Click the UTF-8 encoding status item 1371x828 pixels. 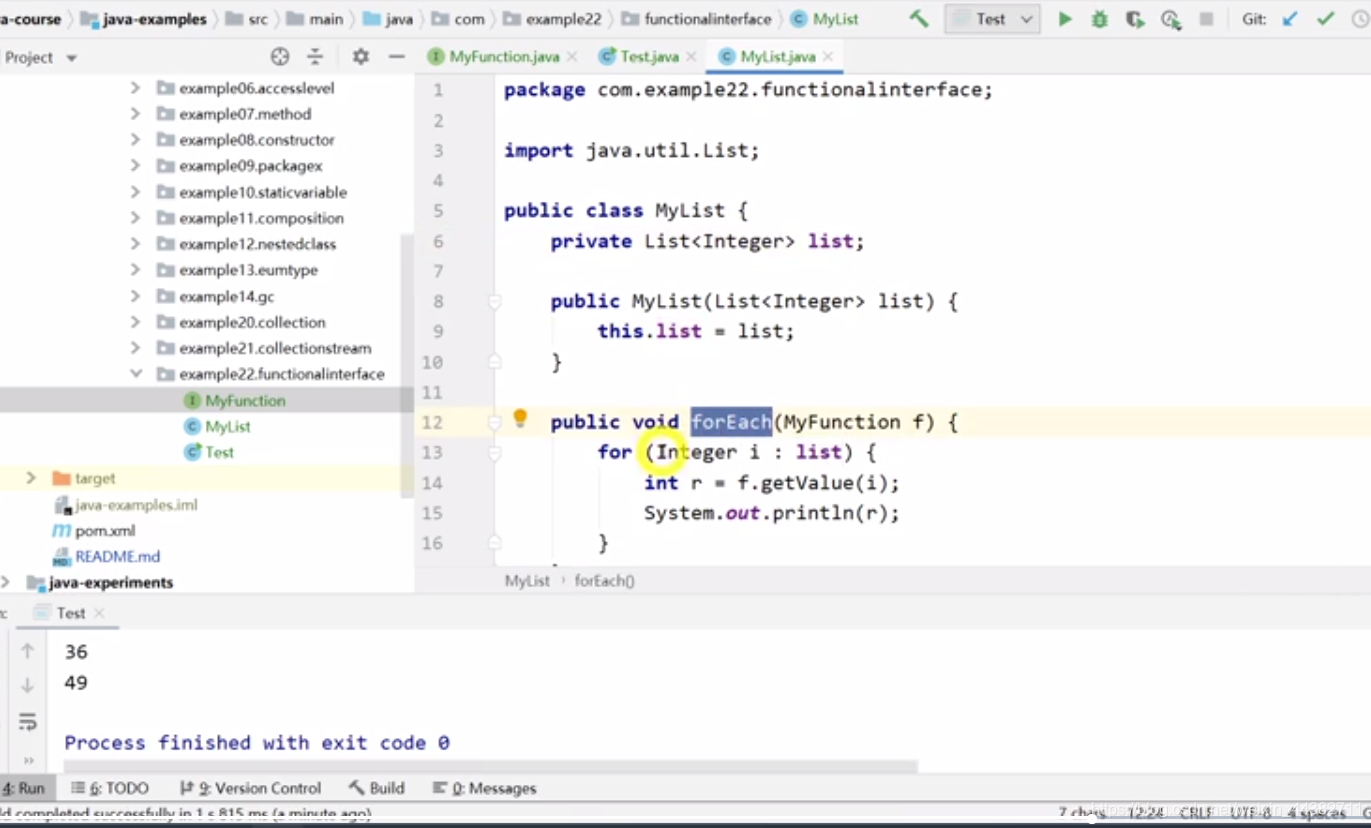coord(1252,813)
